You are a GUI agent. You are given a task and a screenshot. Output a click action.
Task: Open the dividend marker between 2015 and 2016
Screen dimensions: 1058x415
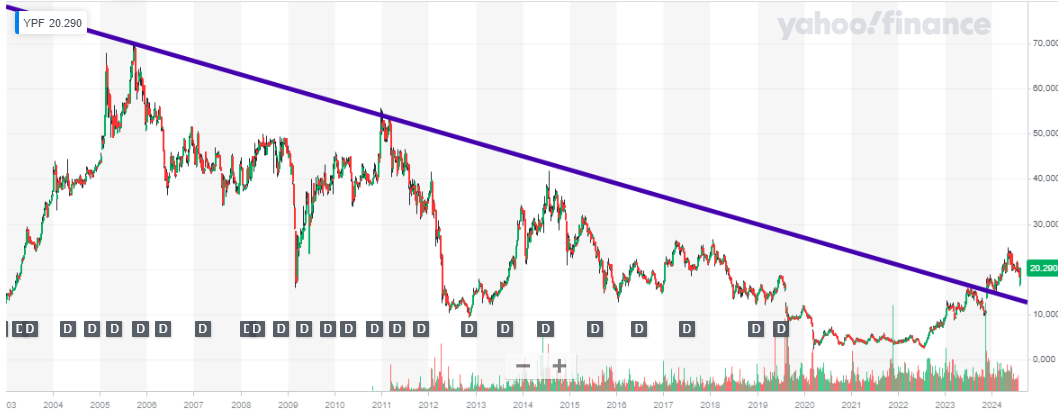point(595,328)
